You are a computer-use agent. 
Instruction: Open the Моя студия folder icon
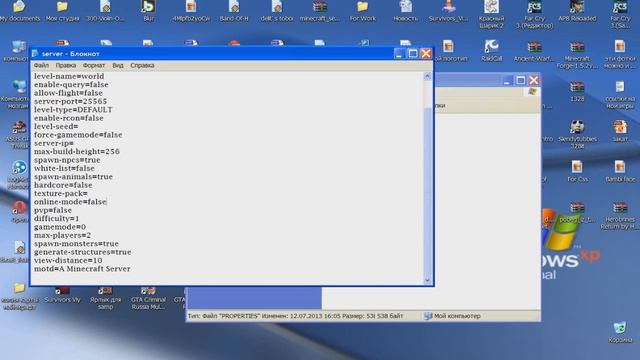coord(62,11)
